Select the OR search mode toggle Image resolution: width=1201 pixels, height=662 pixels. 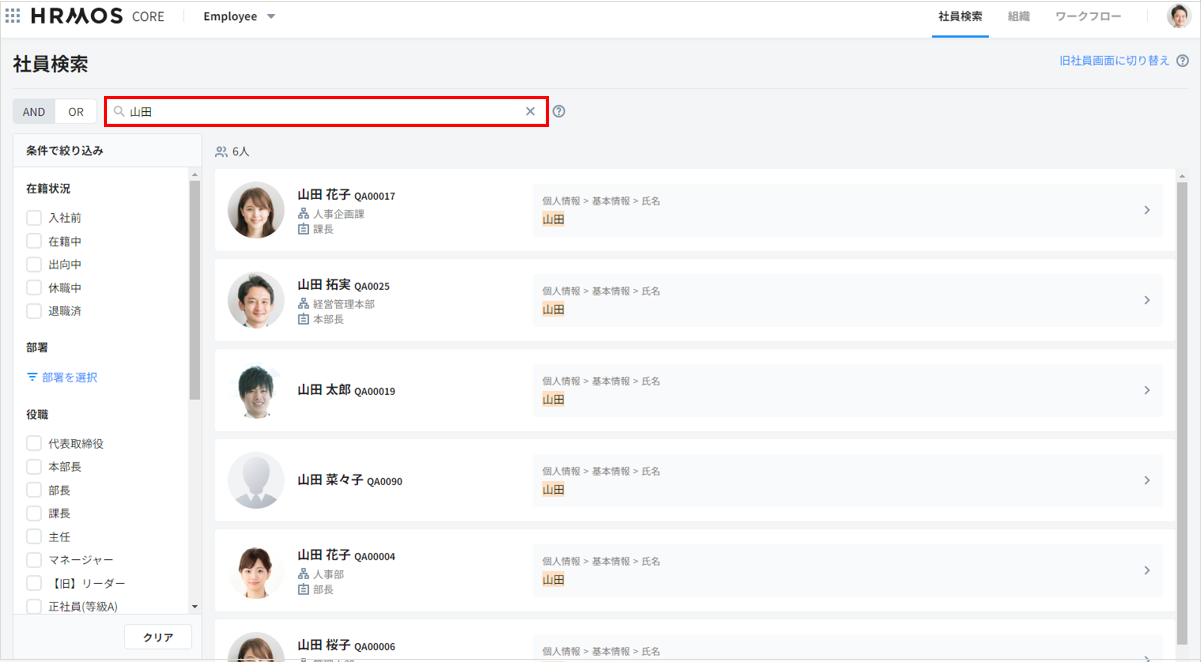[x=76, y=112]
